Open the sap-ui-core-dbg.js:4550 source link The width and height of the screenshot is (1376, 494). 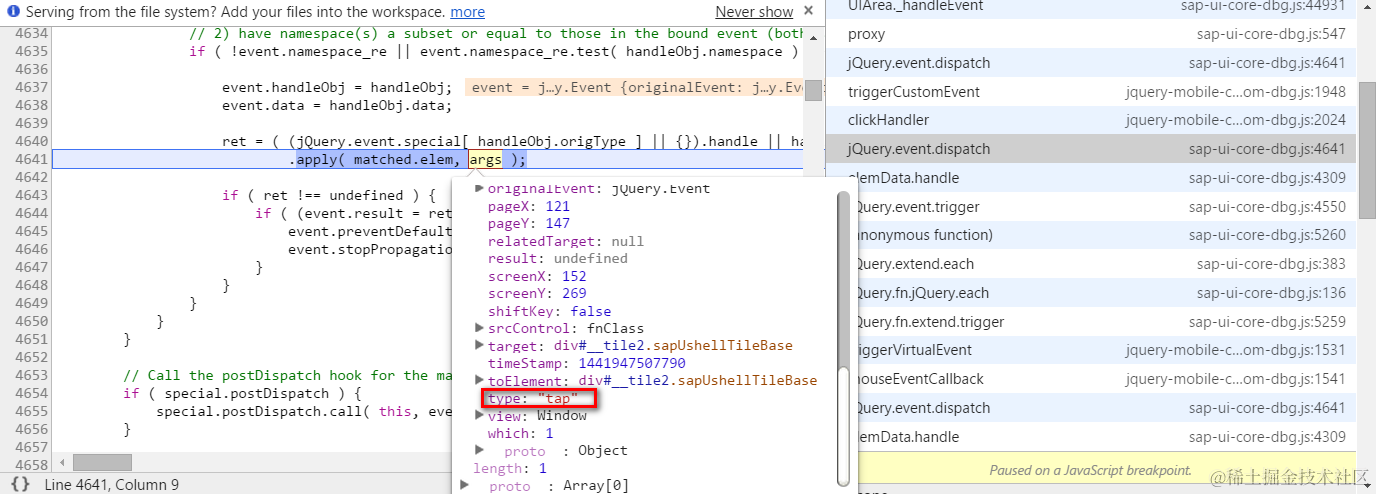[1267, 207]
